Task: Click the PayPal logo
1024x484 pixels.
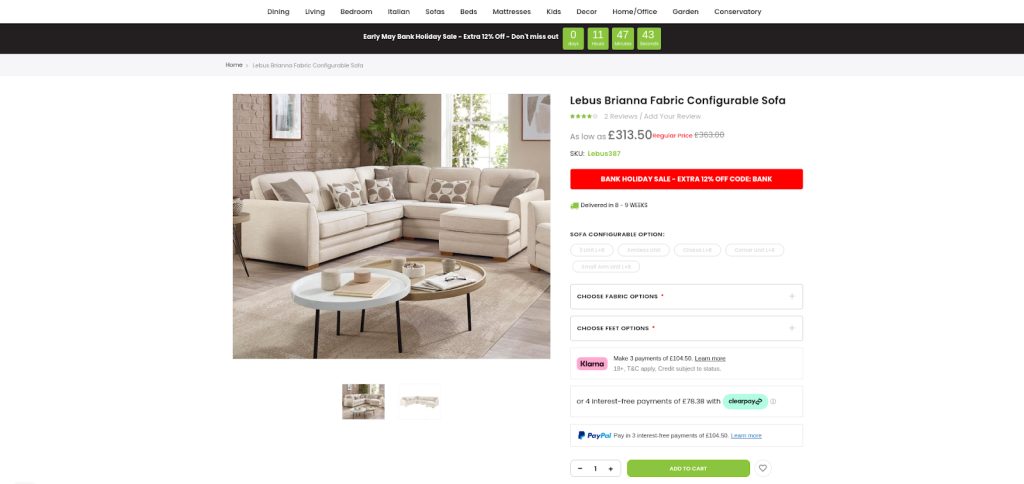Action: coord(594,435)
